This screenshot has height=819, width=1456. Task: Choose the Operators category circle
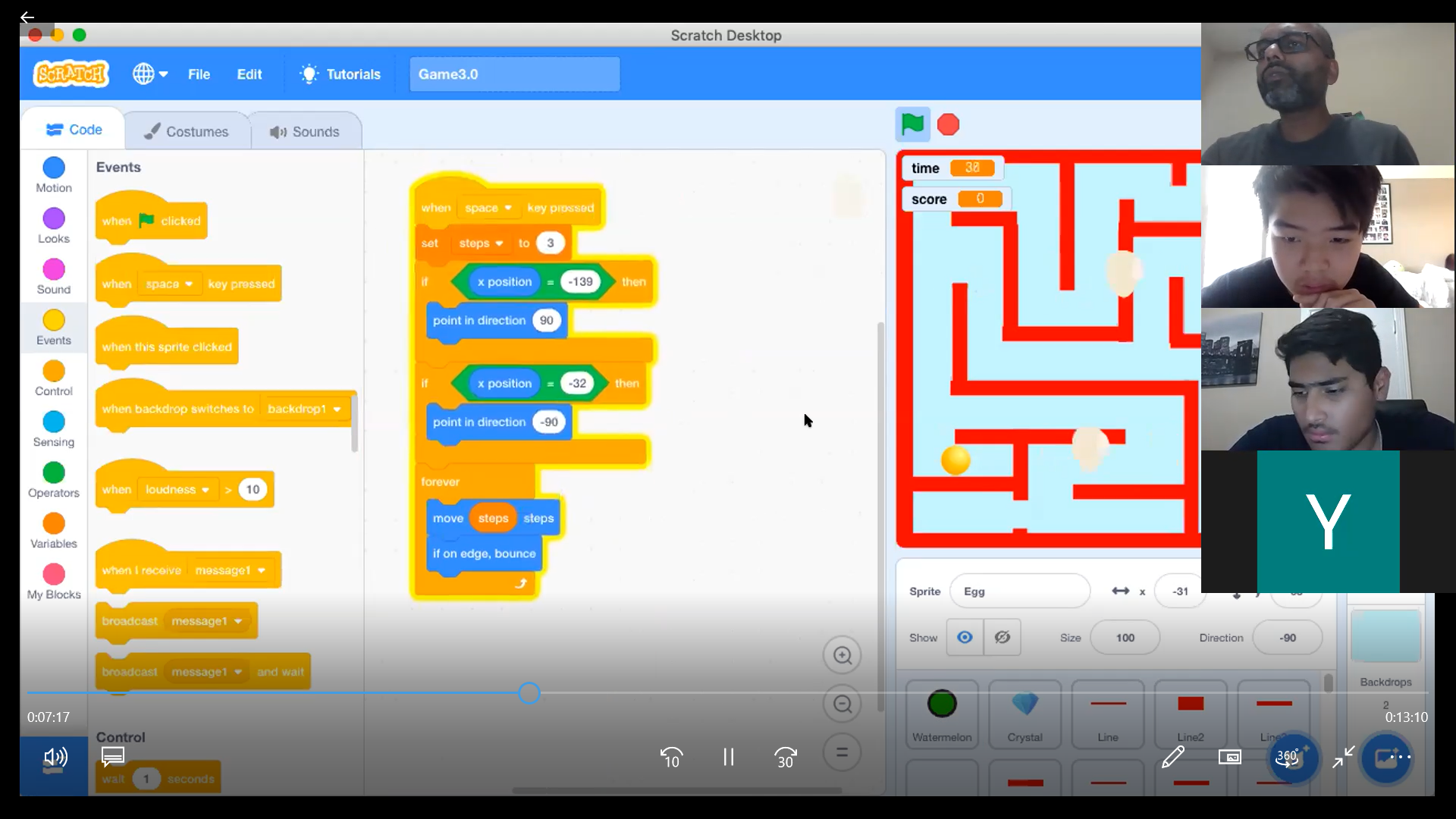(54, 473)
